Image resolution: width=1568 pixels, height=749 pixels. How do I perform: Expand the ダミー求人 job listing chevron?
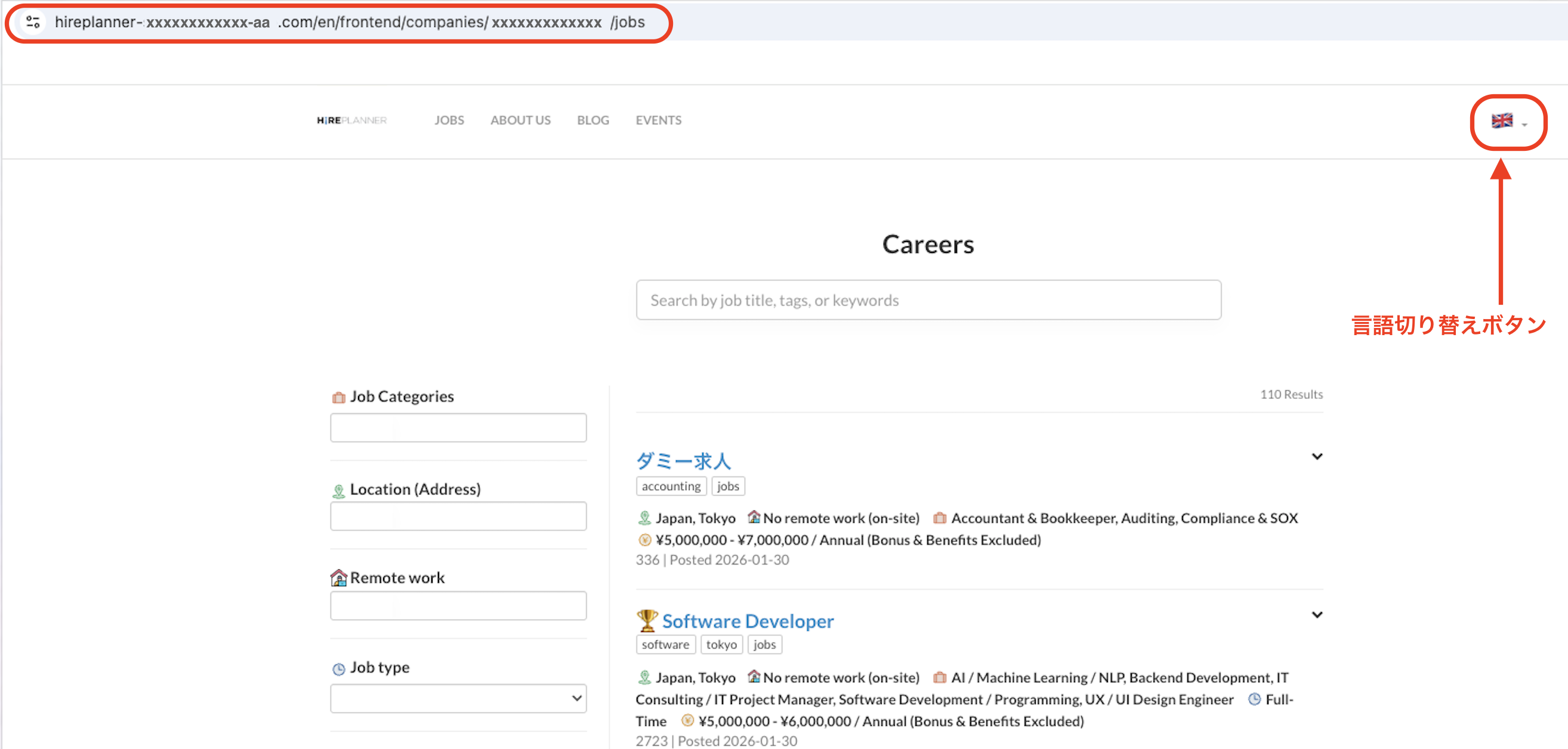point(1316,456)
